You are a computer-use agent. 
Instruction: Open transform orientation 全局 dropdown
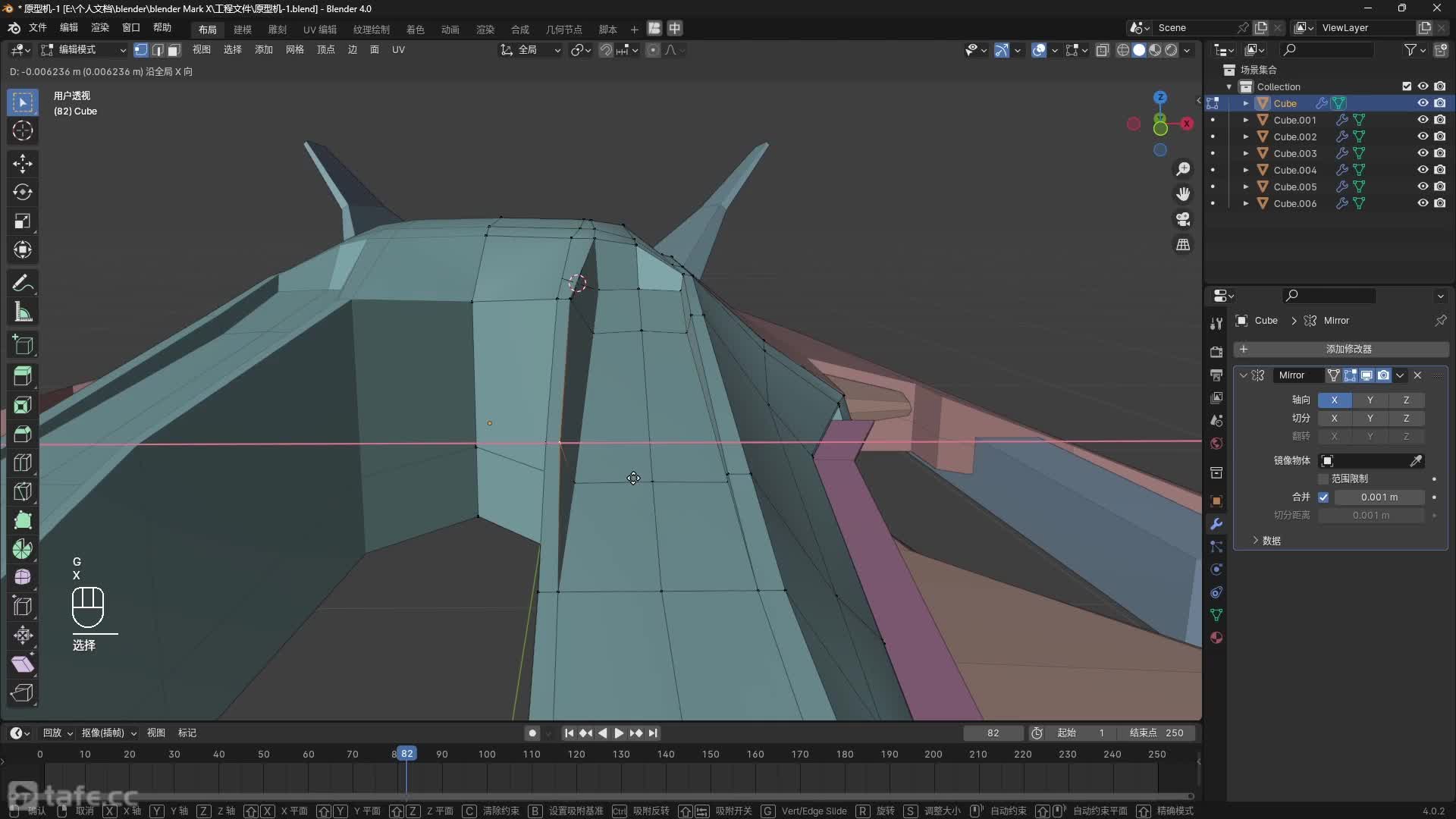click(531, 50)
